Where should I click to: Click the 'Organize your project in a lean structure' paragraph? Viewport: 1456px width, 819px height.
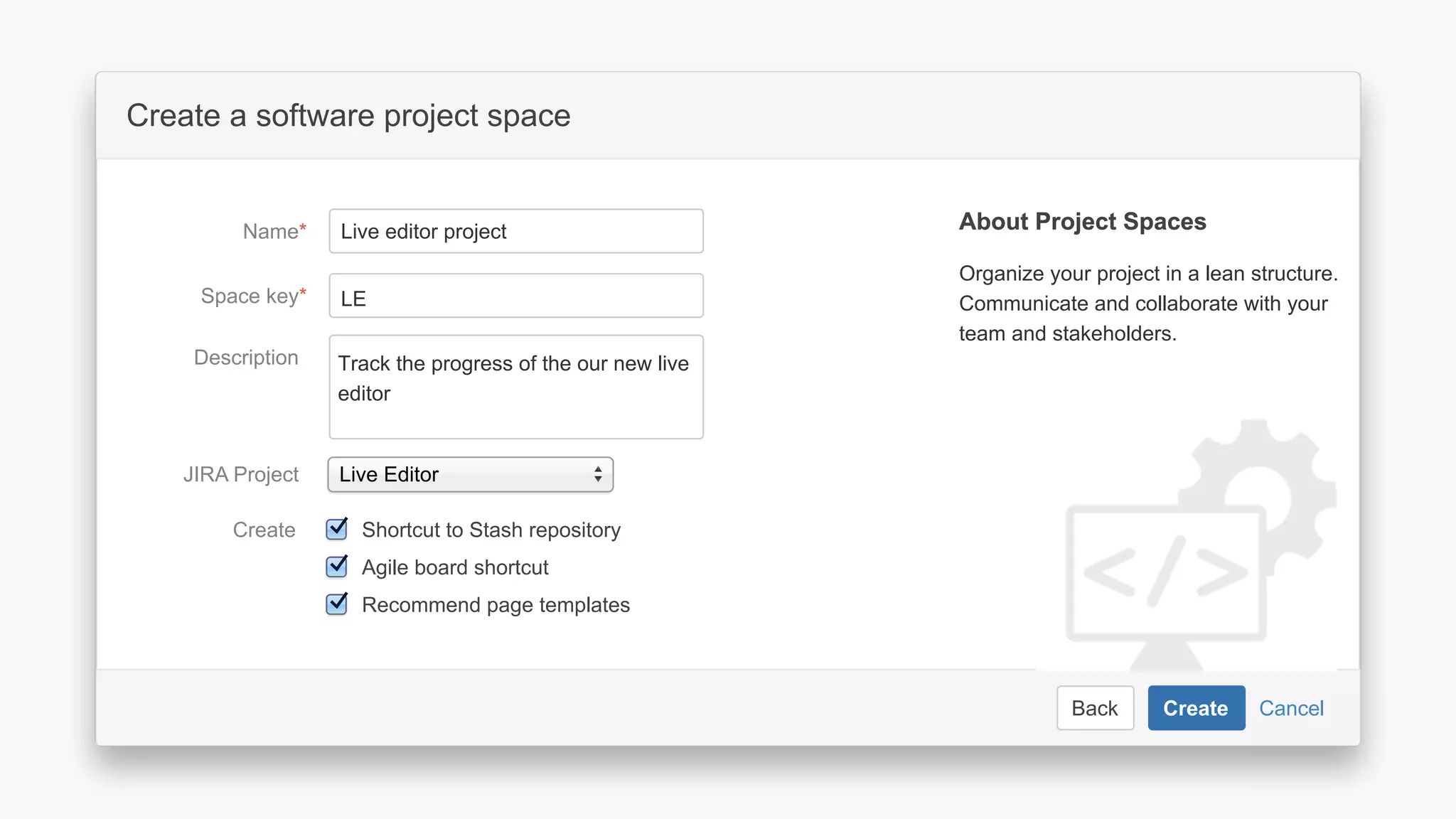click(x=1148, y=304)
